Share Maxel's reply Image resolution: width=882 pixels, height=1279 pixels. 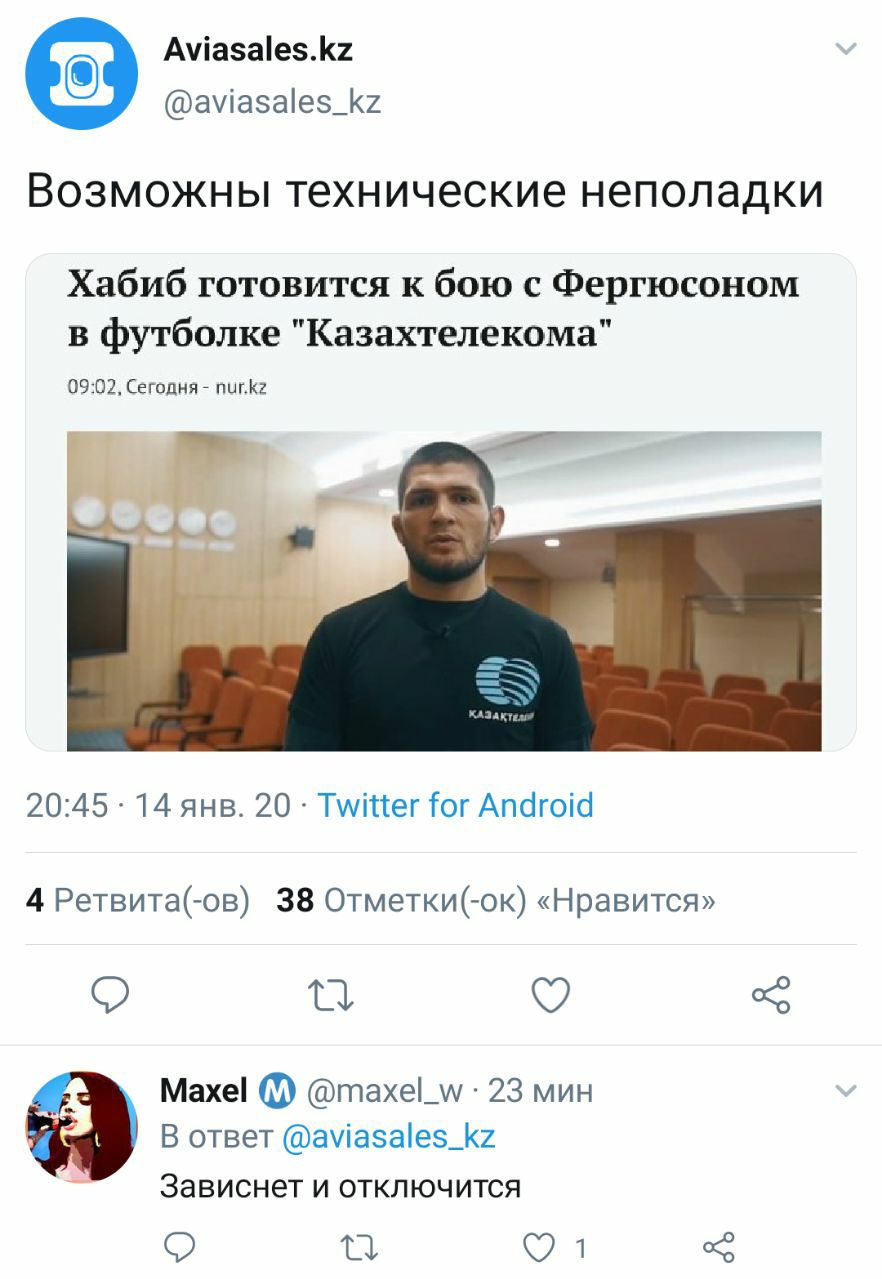719,1247
